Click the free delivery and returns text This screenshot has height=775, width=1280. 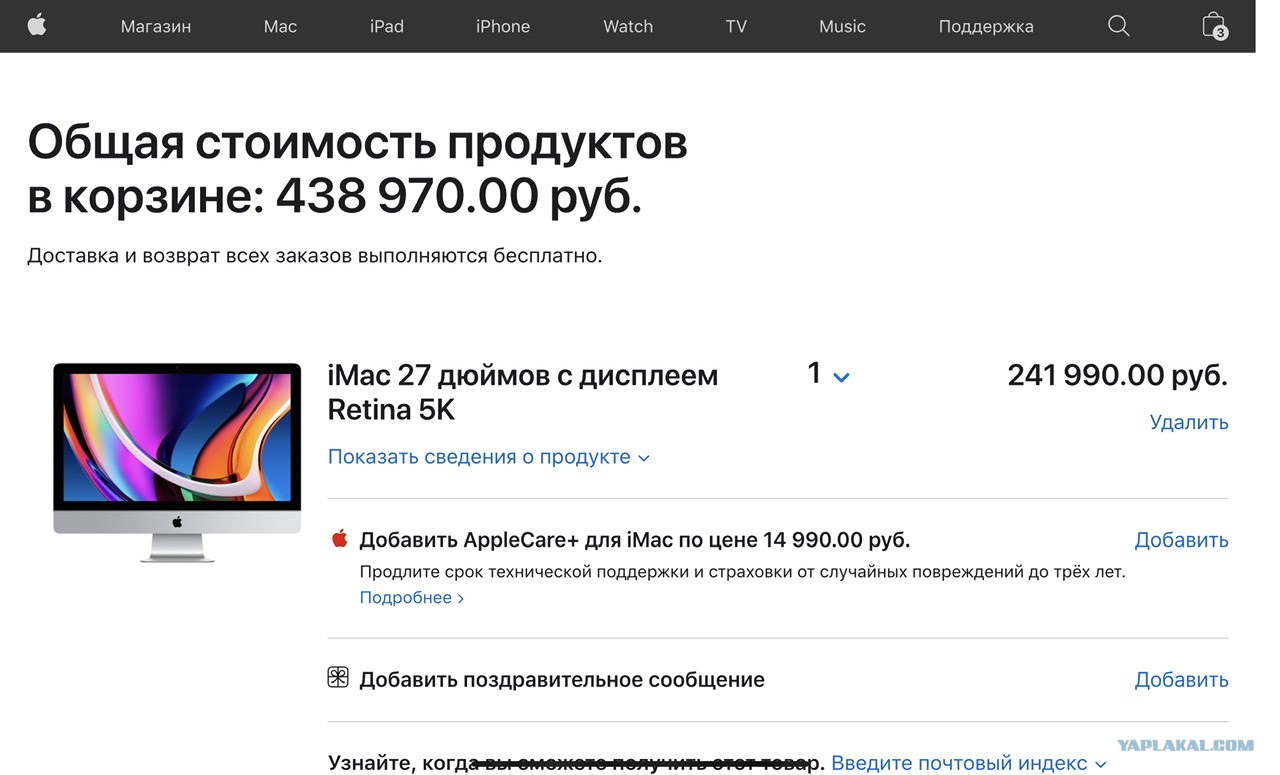(x=315, y=255)
